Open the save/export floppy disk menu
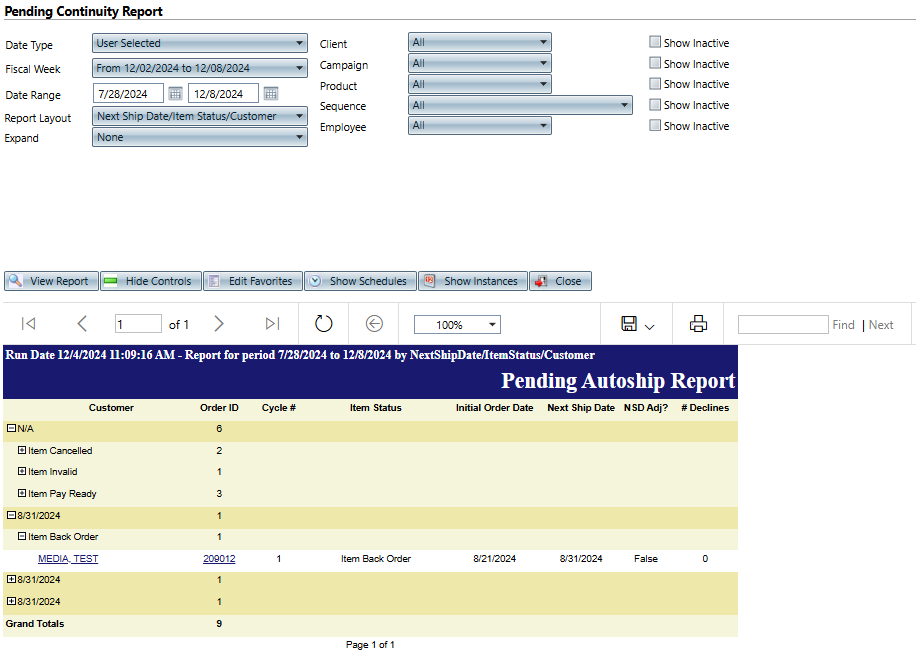916x653 pixels. click(x=637, y=324)
